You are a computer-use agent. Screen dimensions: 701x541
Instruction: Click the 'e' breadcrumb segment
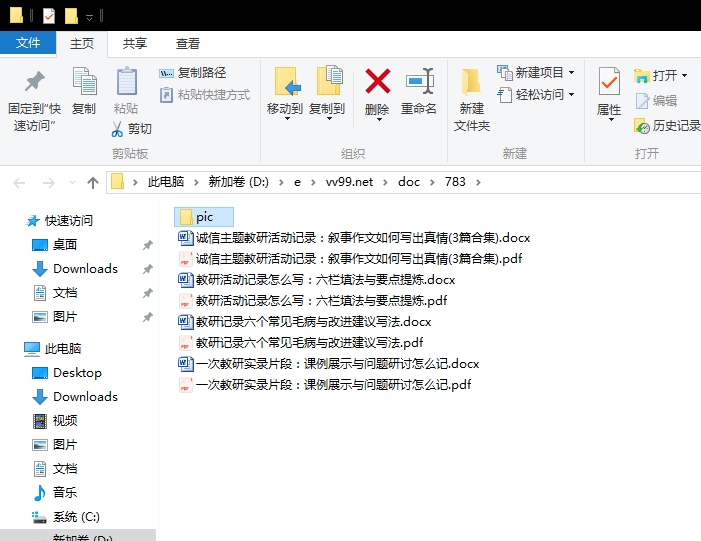[297, 182]
